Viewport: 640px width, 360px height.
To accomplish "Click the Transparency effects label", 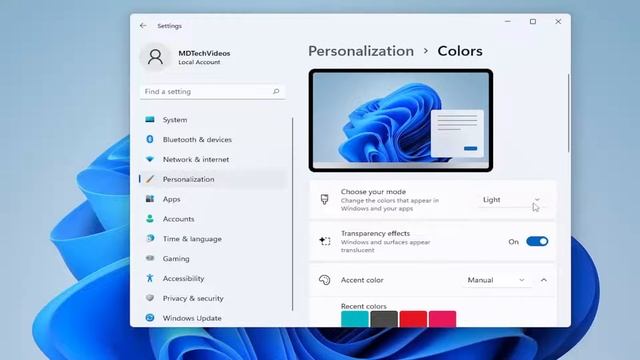I will coord(375,233).
